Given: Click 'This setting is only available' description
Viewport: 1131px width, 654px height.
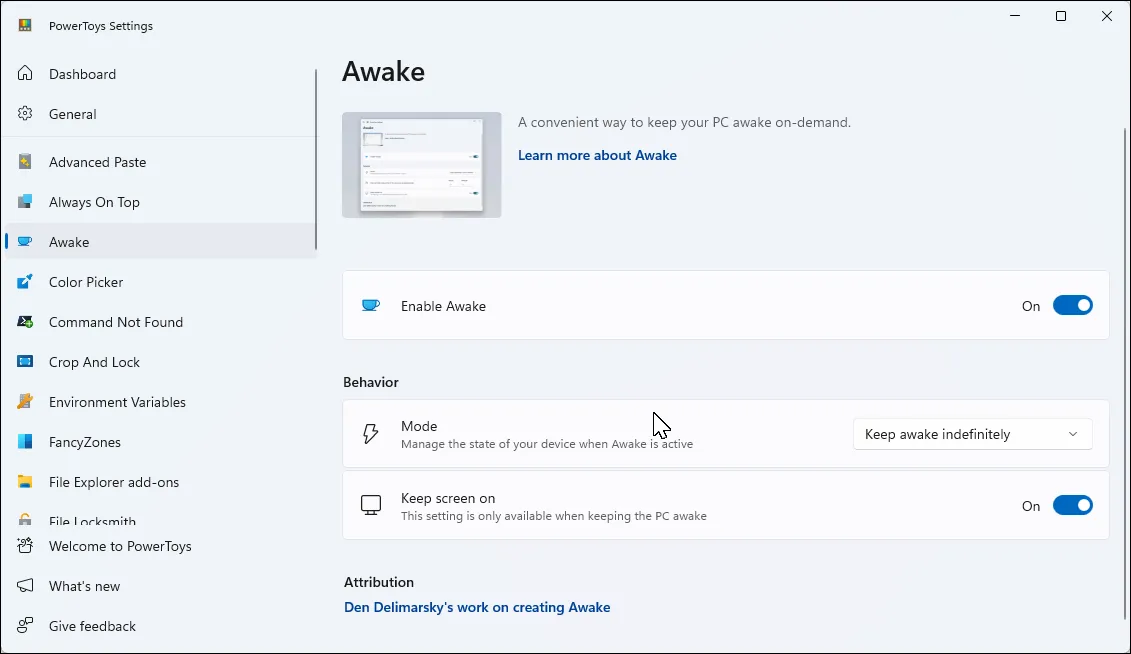Looking at the screenshot, I should point(554,516).
